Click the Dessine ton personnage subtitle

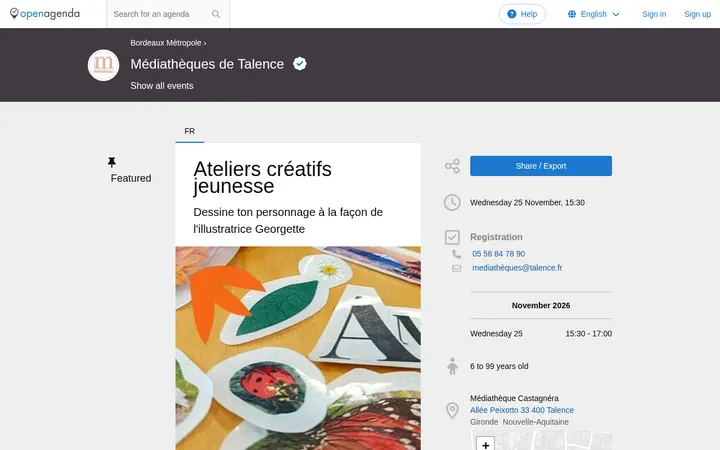click(288, 220)
